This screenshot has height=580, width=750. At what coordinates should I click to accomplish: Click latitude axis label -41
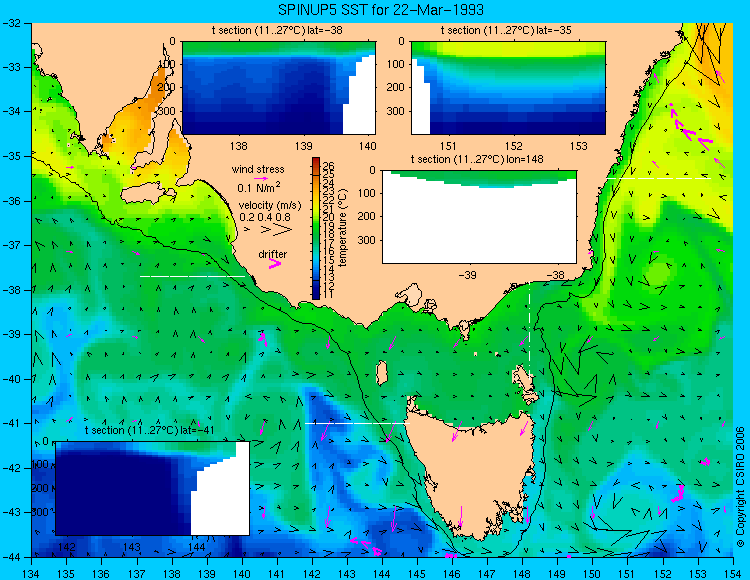tap(10, 423)
